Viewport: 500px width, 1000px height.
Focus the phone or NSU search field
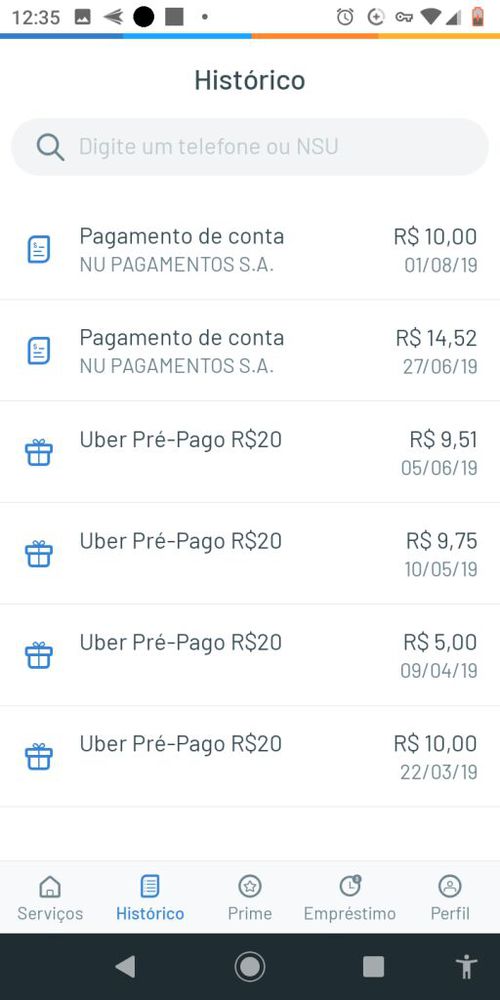pyautogui.click(x=250, y=147)
